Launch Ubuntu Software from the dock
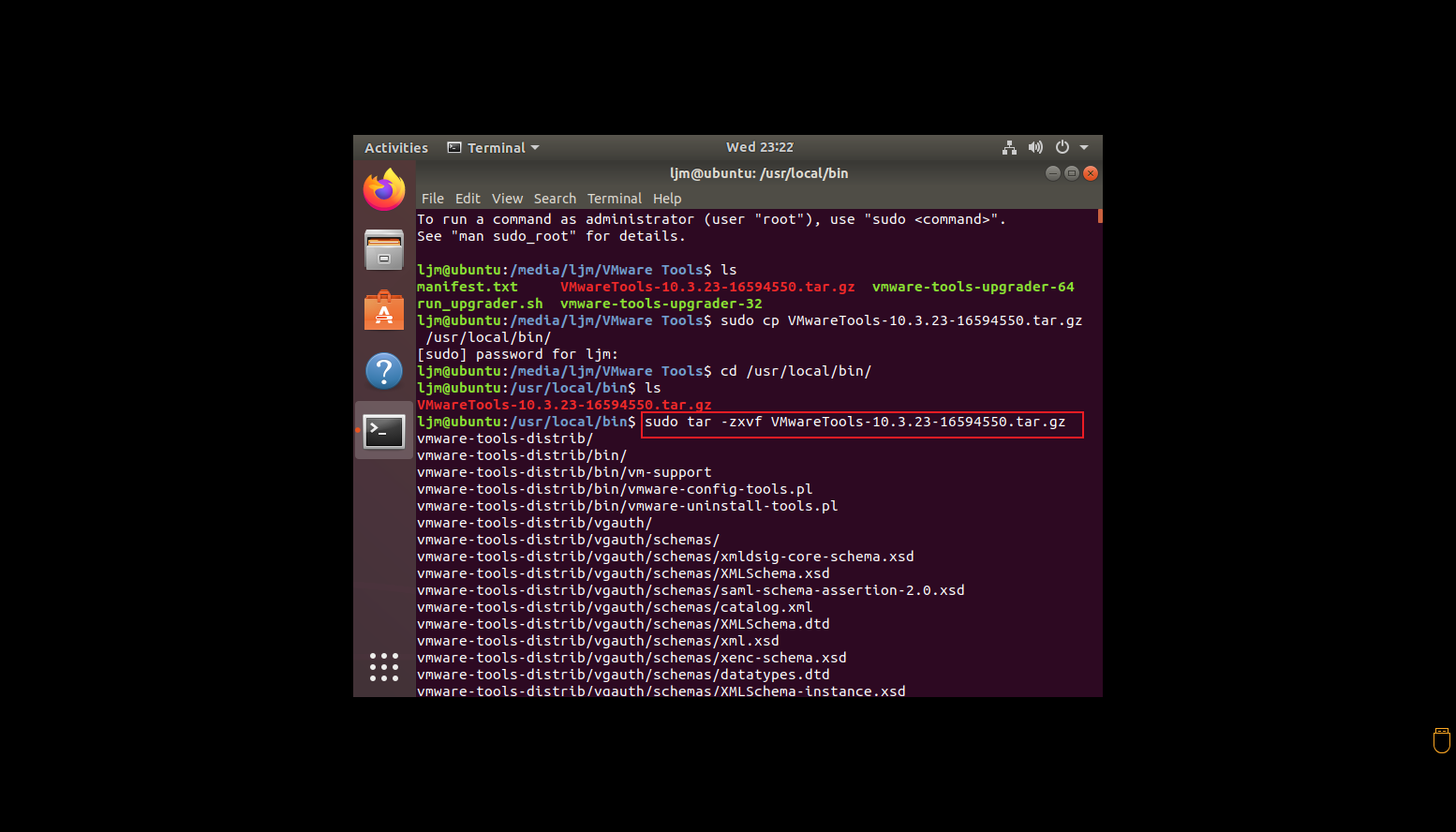 [x=384, y=311]
